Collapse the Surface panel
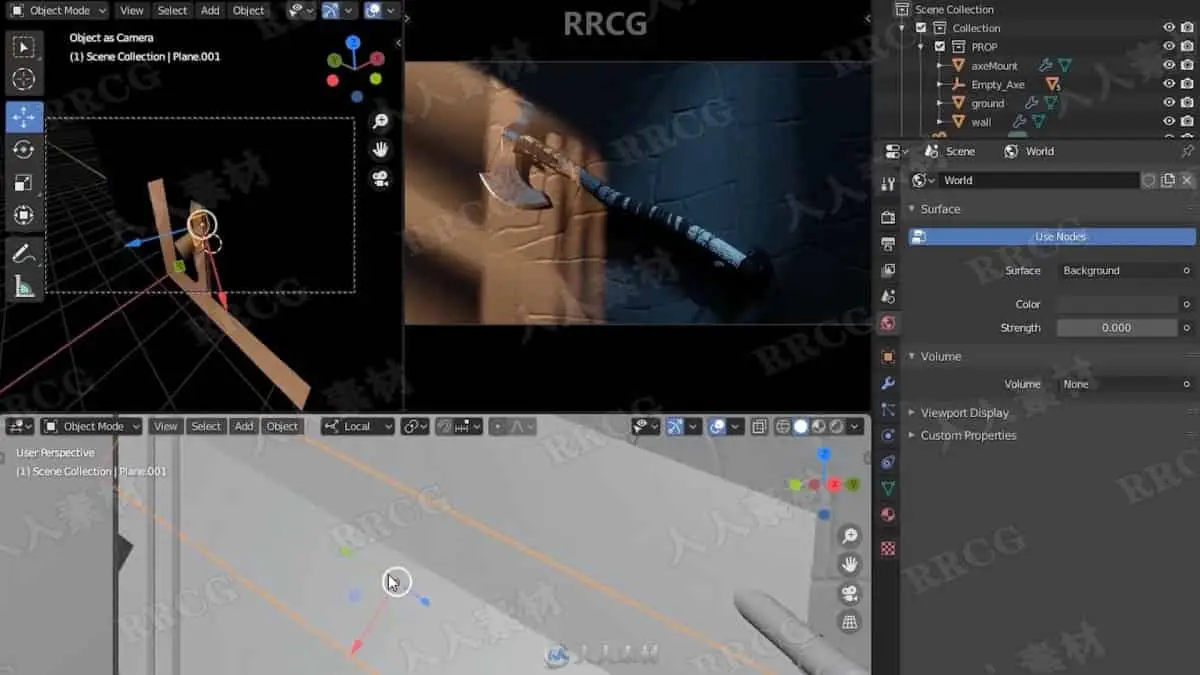 point(940,209)
